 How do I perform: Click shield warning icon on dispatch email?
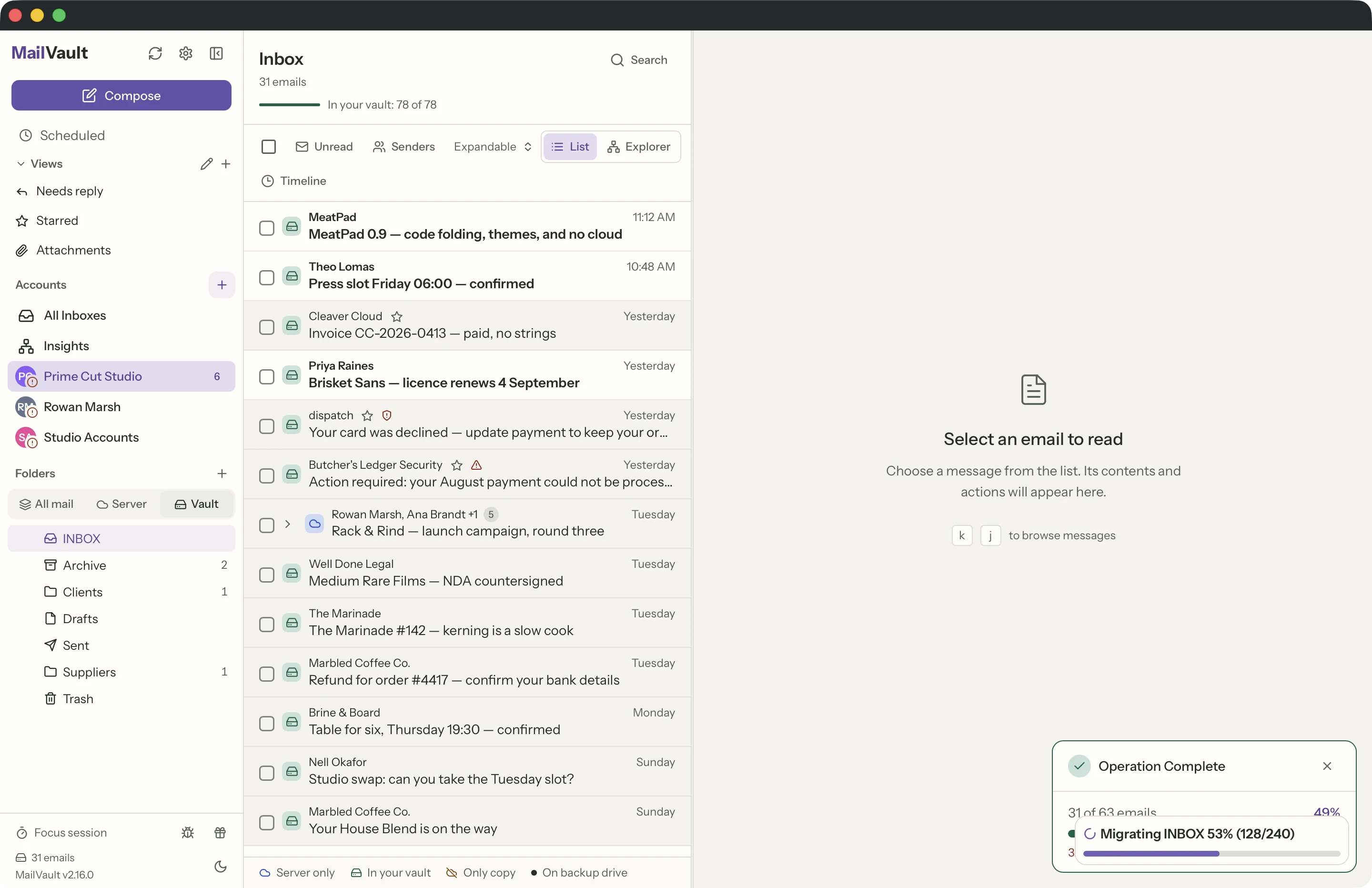click(387, 415)
